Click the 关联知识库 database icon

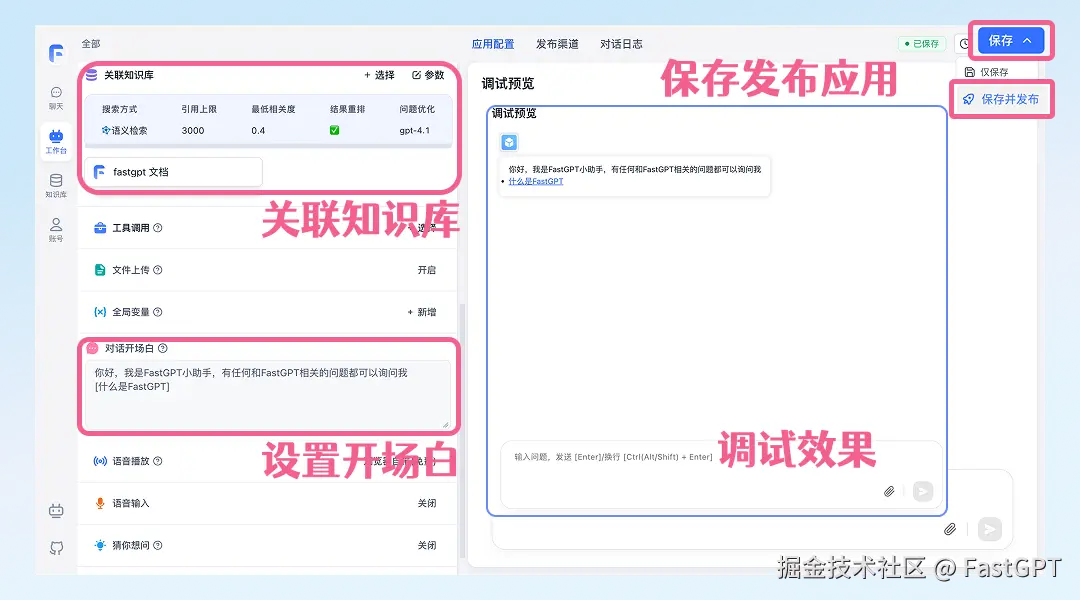pos(92,74)
